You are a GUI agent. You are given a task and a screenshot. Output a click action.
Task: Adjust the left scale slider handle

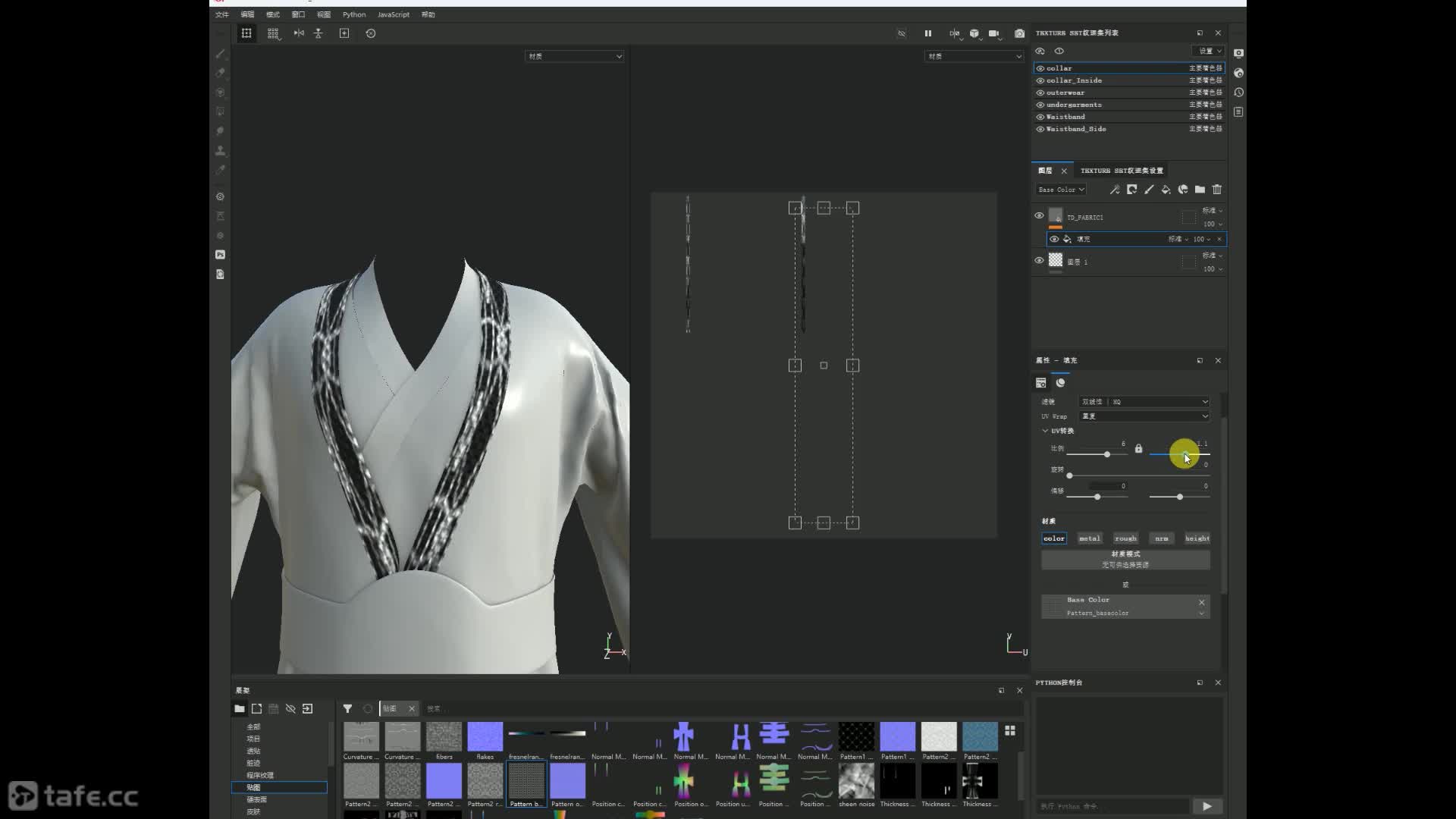pyautogui.click(x=1107, y=454)
